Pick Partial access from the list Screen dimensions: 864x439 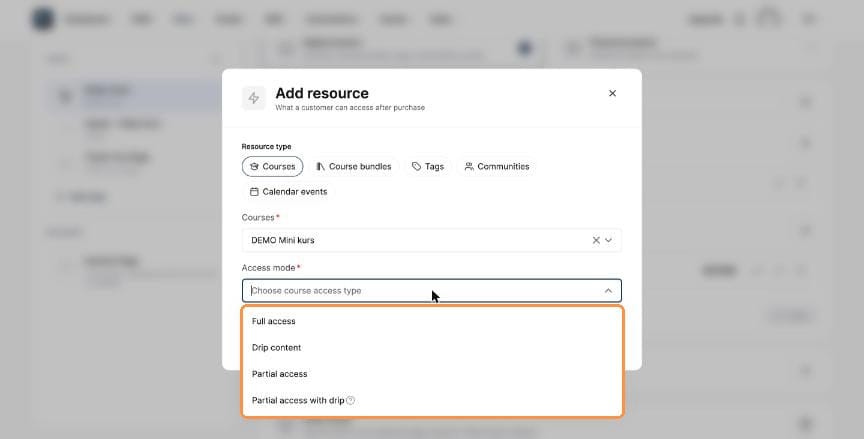(433, 374)
